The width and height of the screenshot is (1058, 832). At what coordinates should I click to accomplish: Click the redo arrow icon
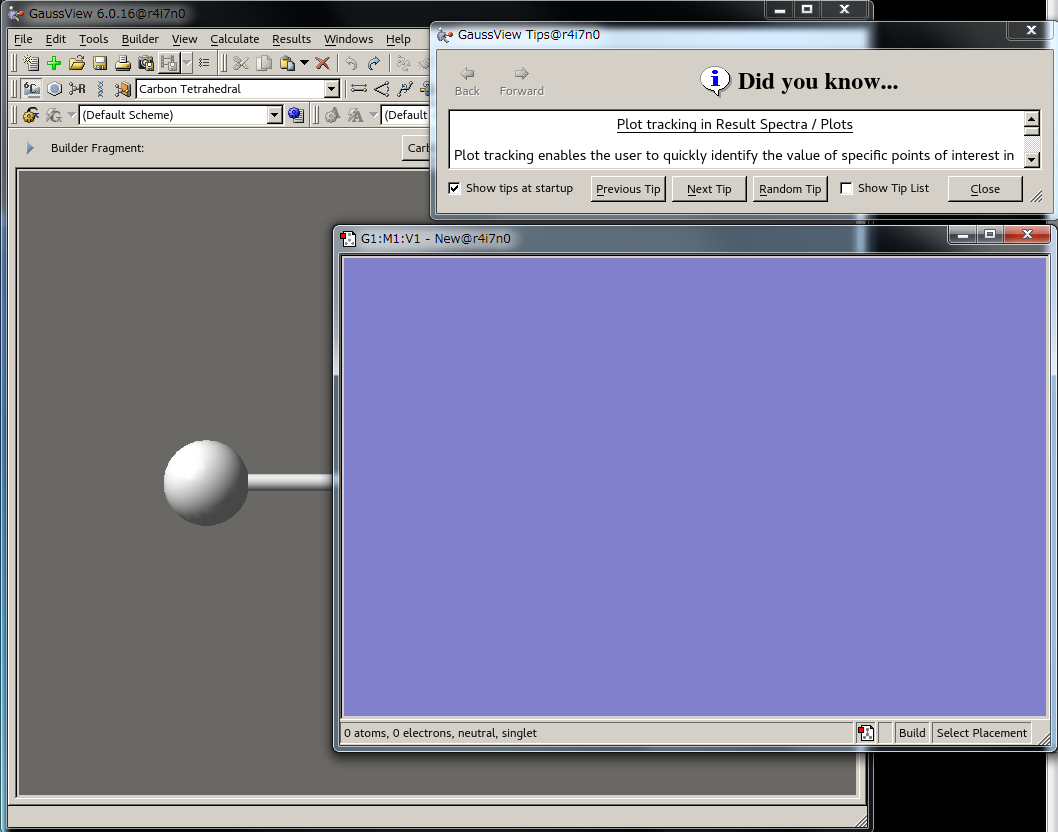coord(374,63)
